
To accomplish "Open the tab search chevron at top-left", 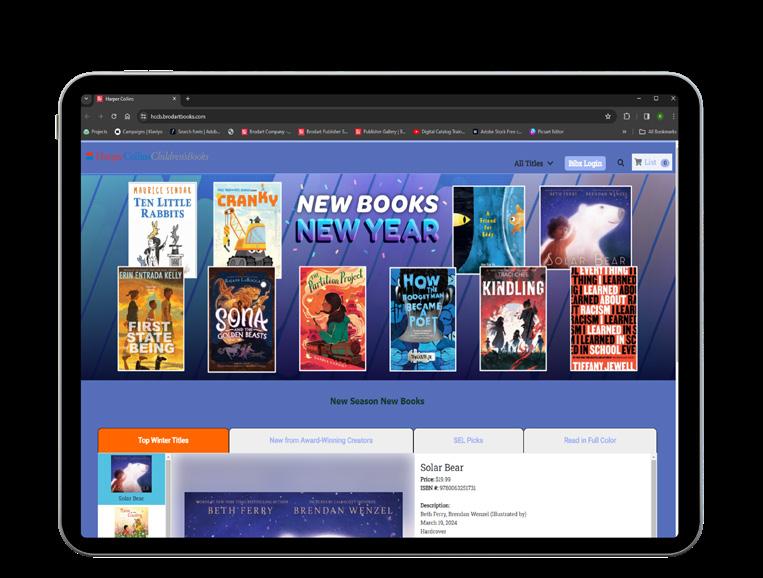I will tap(87, 99).
